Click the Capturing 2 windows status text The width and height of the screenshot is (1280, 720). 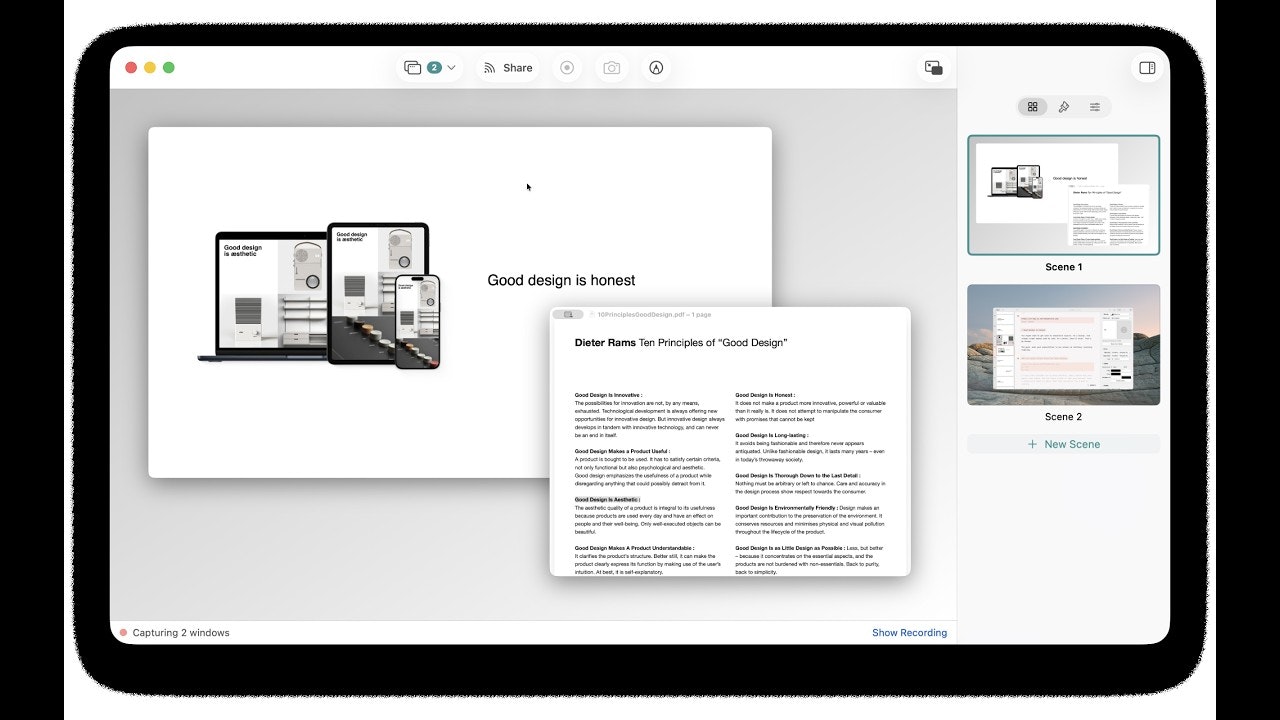(181, 633)
